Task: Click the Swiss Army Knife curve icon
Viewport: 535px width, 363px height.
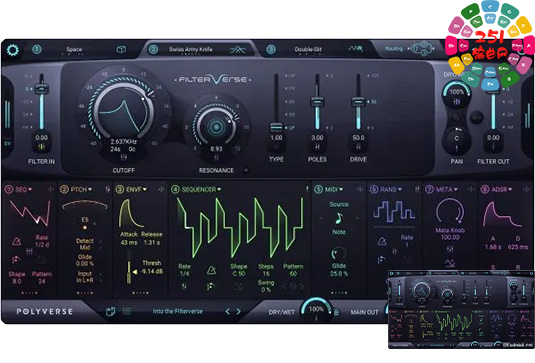Action: [237, 50]
